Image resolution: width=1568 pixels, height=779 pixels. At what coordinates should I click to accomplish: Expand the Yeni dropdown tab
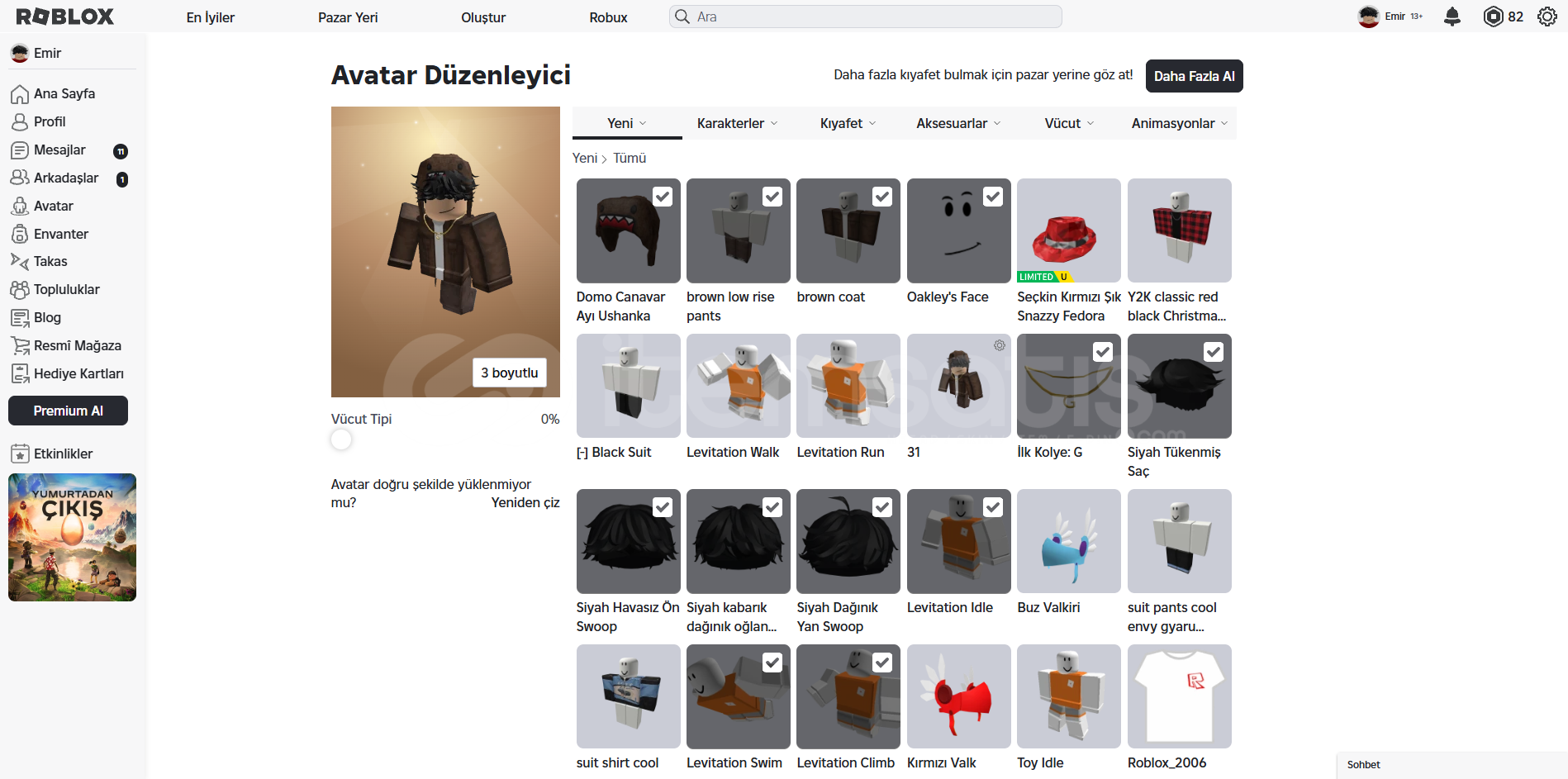click(627, 123)
